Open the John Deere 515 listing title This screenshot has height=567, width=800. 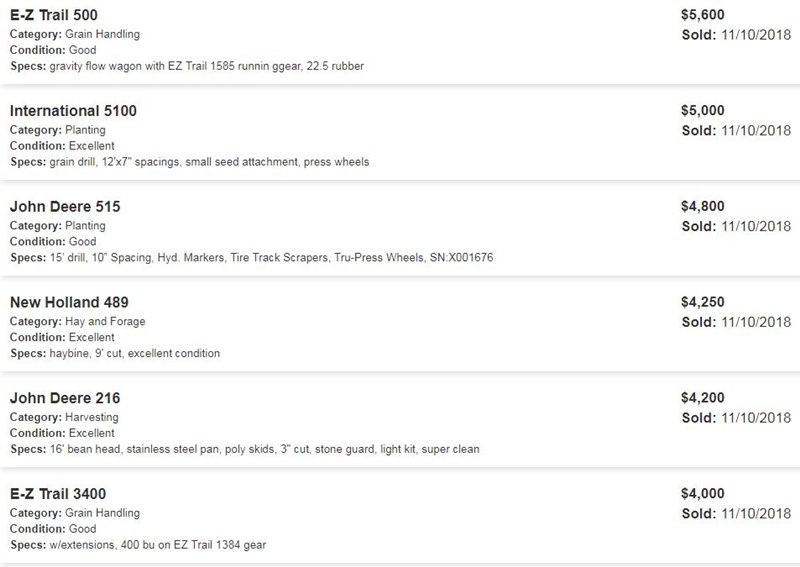(x=65, y=207)
